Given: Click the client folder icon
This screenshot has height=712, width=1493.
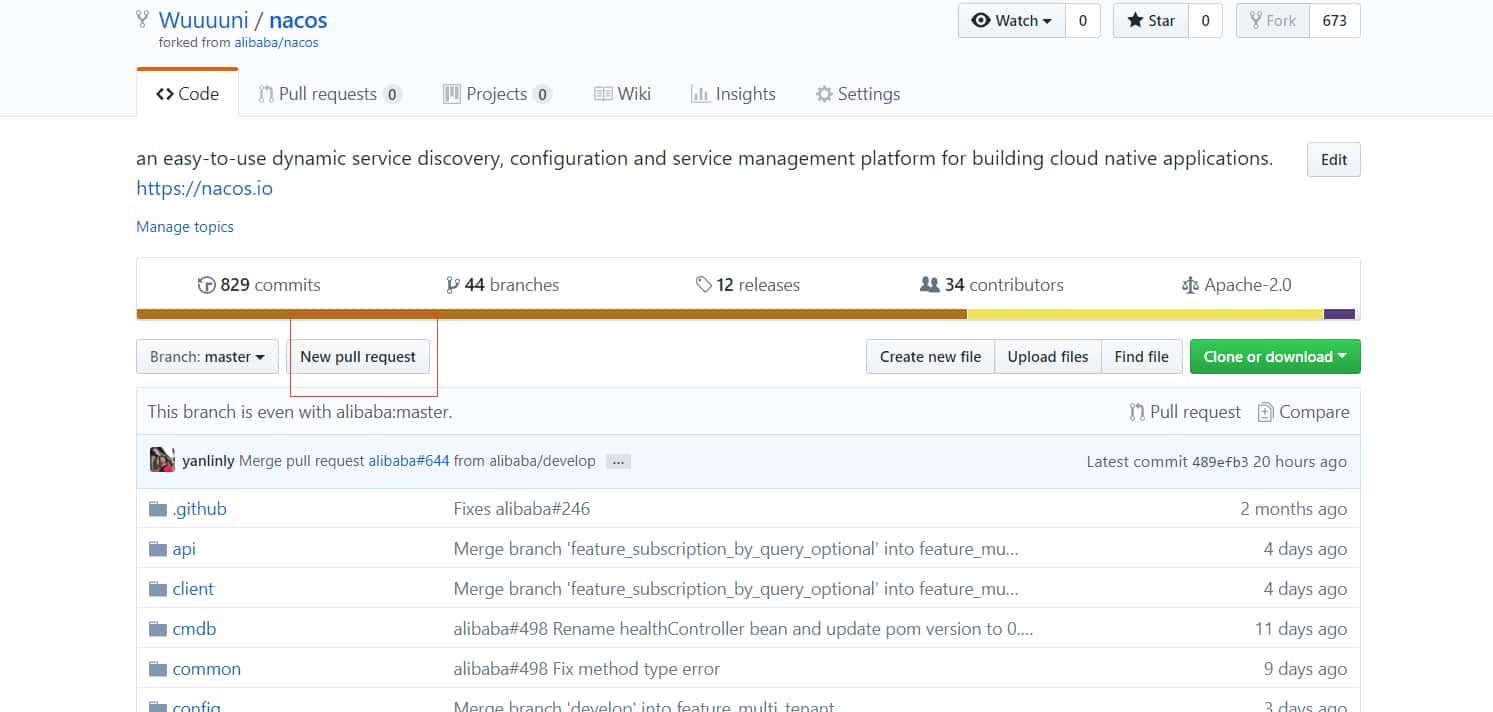Looking at the screenshot, I should point(157,589).
